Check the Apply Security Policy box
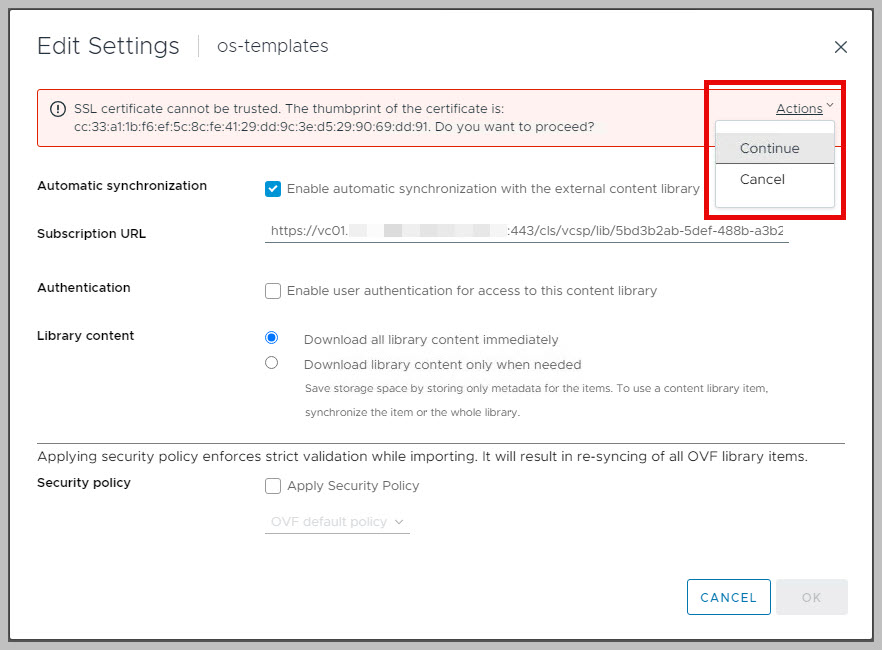The width and height of the screenshot is (882, 650). (273, 486)
